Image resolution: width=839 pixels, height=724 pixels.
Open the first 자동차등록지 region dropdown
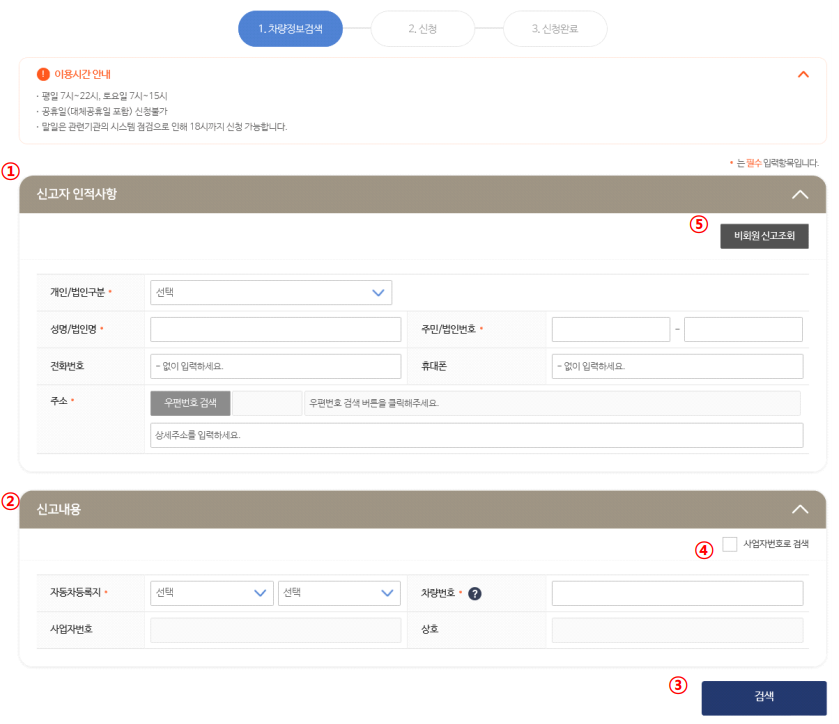point(211,593)
